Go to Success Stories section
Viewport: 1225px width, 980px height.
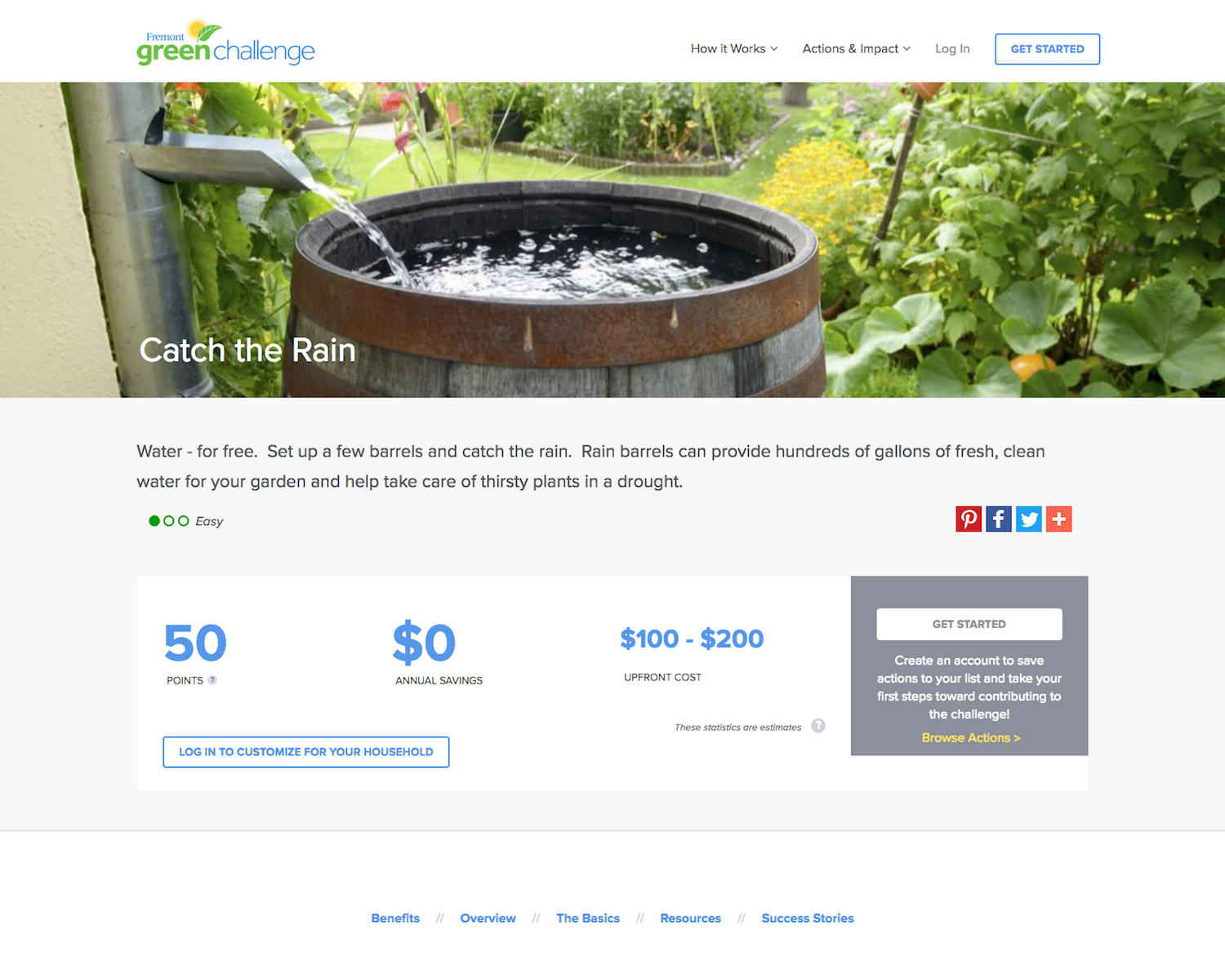click(808, 918)
